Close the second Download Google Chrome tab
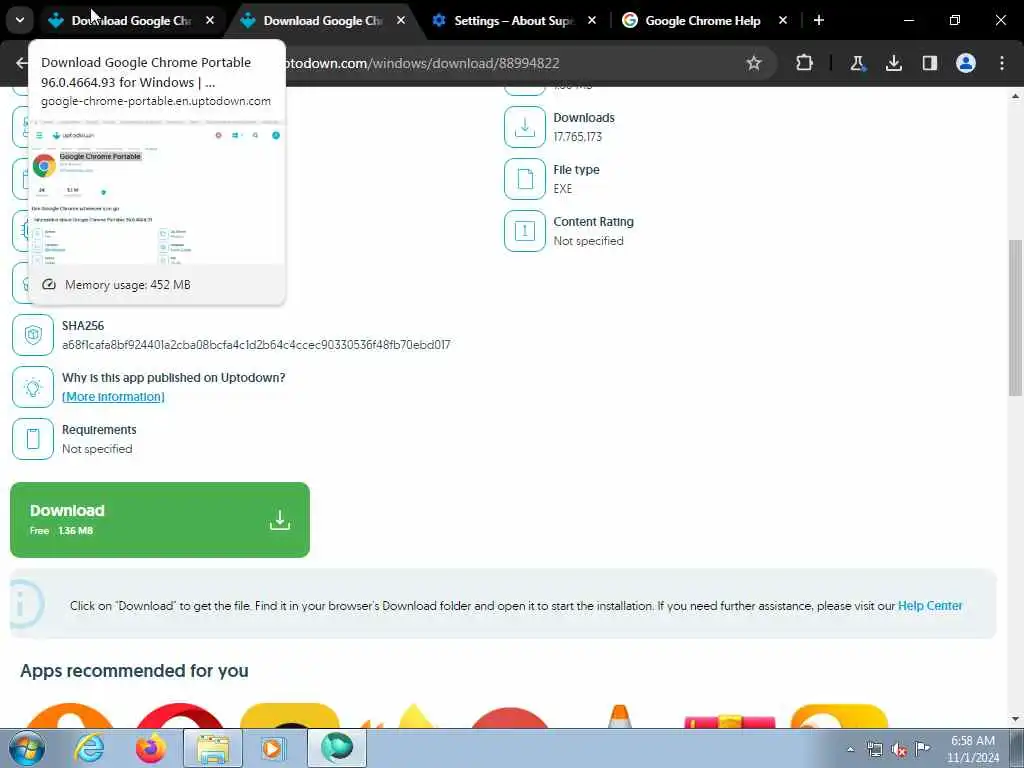 (x=401, y=20)
